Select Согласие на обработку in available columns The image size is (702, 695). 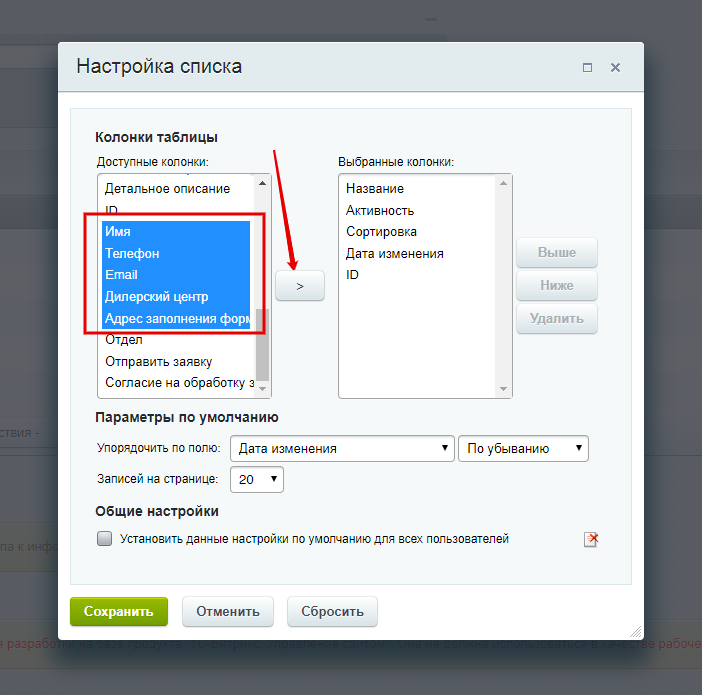tap(178, 383)
